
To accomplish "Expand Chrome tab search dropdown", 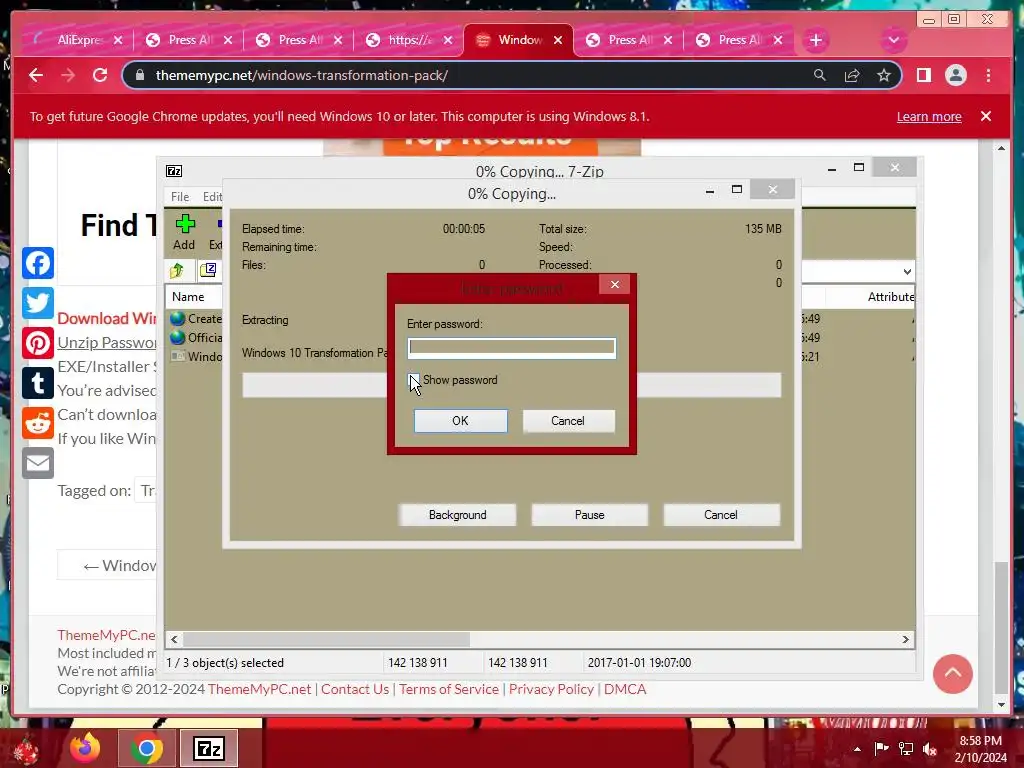I will tap(893, 40).
